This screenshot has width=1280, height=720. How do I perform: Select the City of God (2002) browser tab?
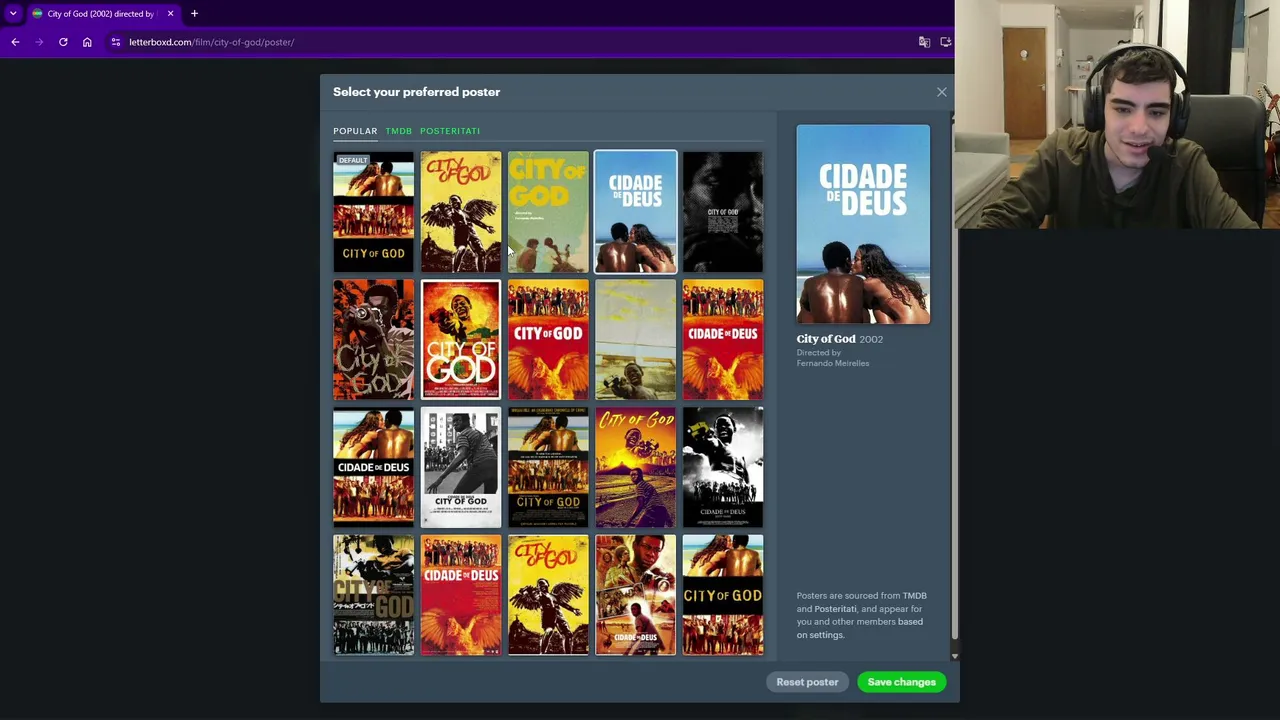point(102,14)
